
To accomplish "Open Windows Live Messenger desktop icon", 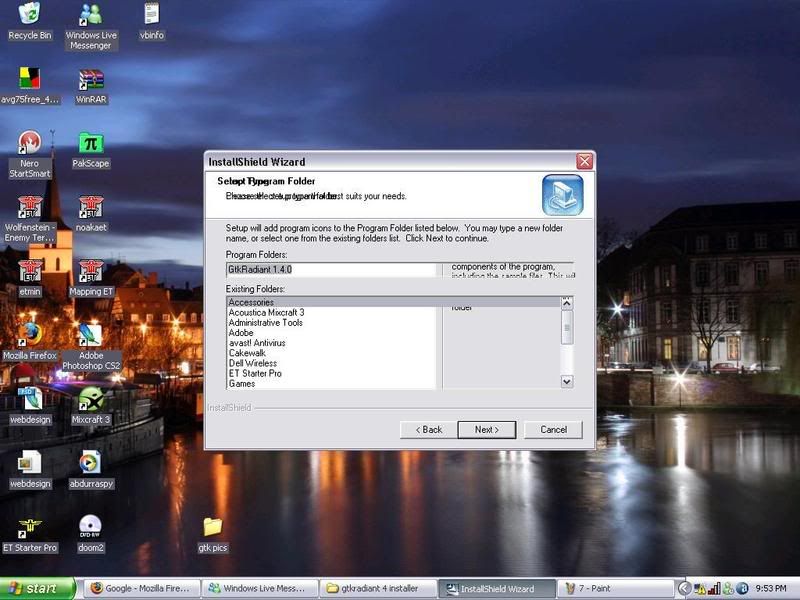I will point(91,15).
